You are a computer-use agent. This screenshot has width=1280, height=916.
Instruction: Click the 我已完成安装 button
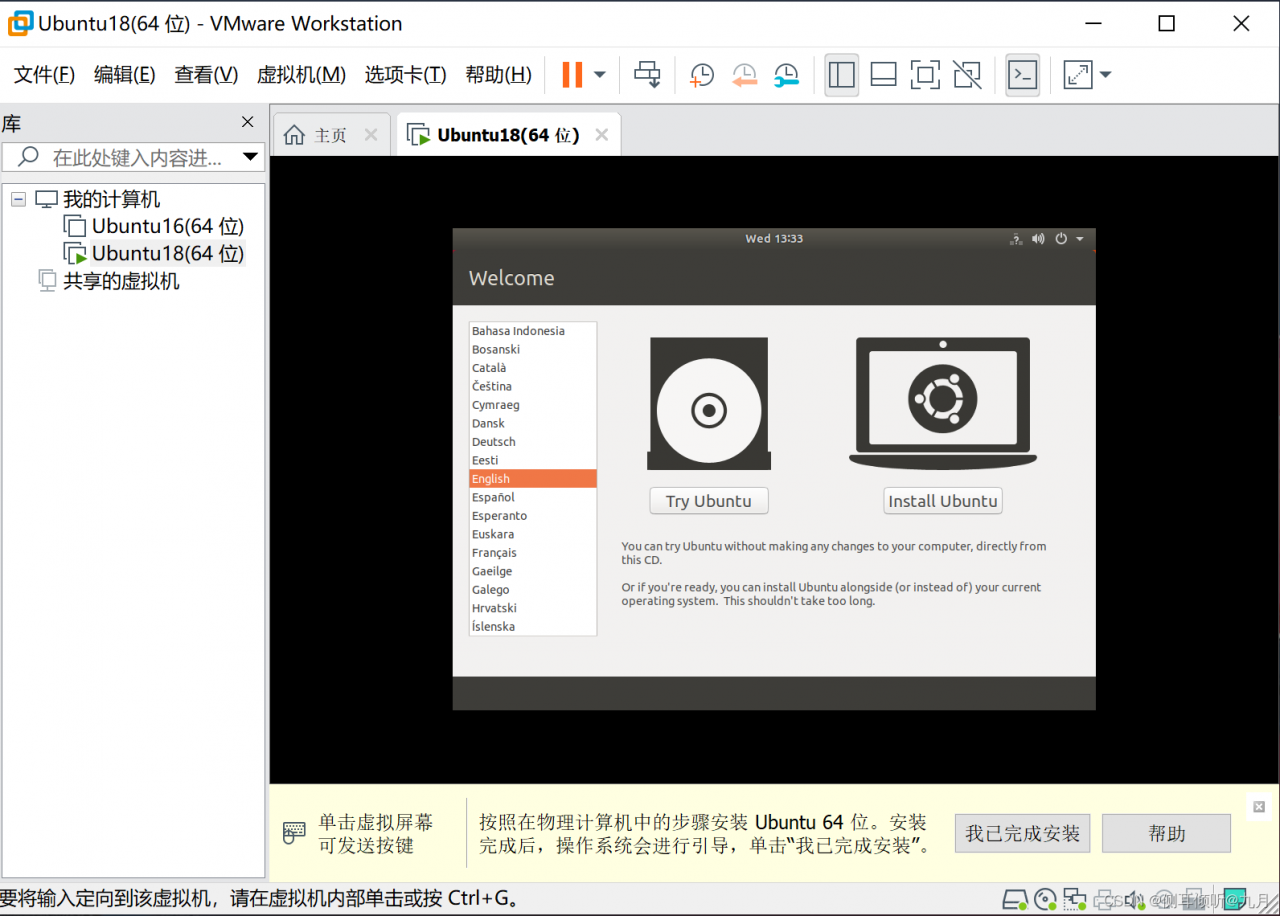pyautogui.click(x=1022, y=833)
